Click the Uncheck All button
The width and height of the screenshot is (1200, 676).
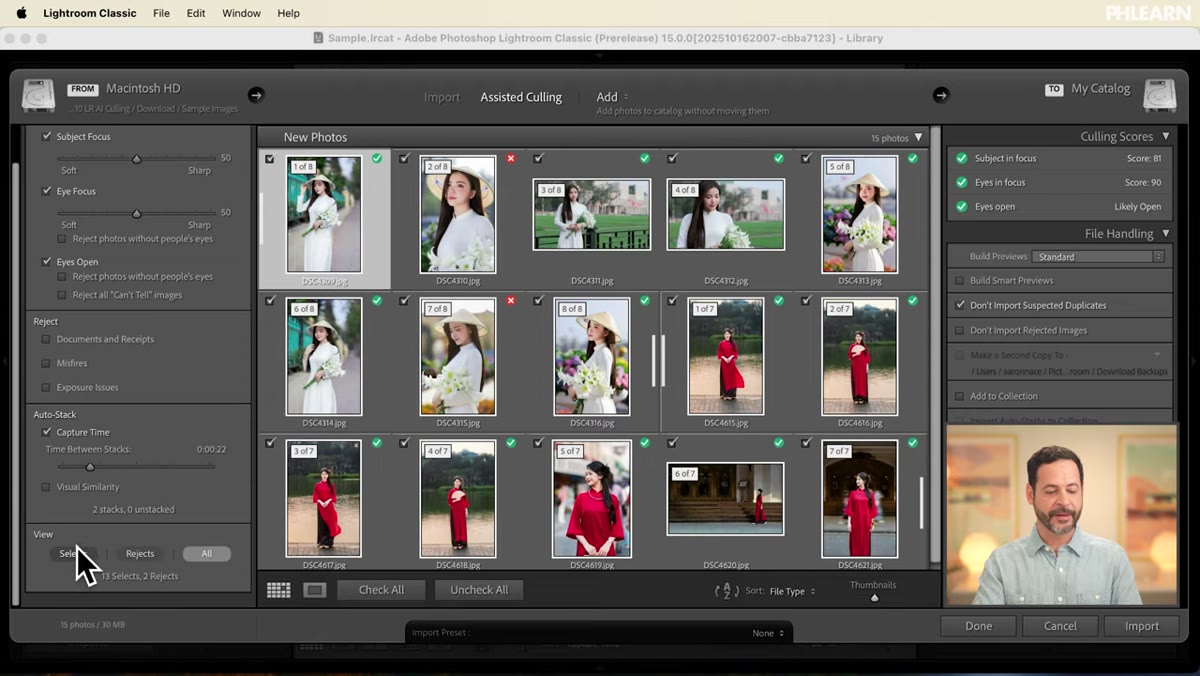(479, 590)
